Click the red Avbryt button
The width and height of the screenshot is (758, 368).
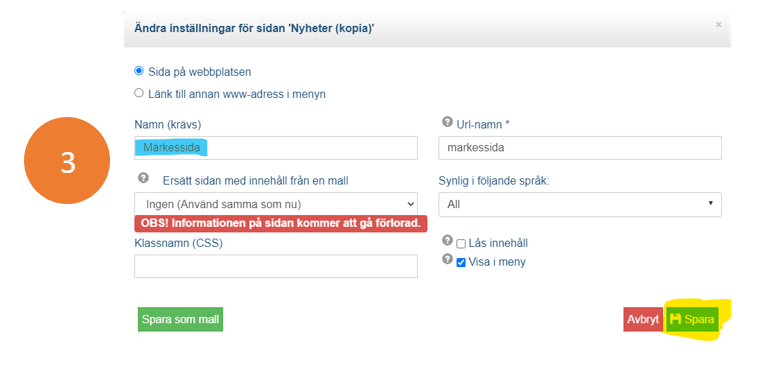coord(643,319)
